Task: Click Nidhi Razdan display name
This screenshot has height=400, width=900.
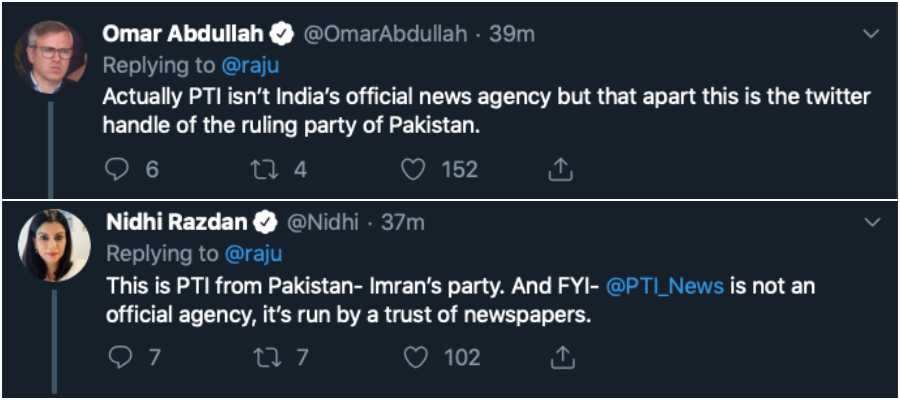Action: click(177, 222)
